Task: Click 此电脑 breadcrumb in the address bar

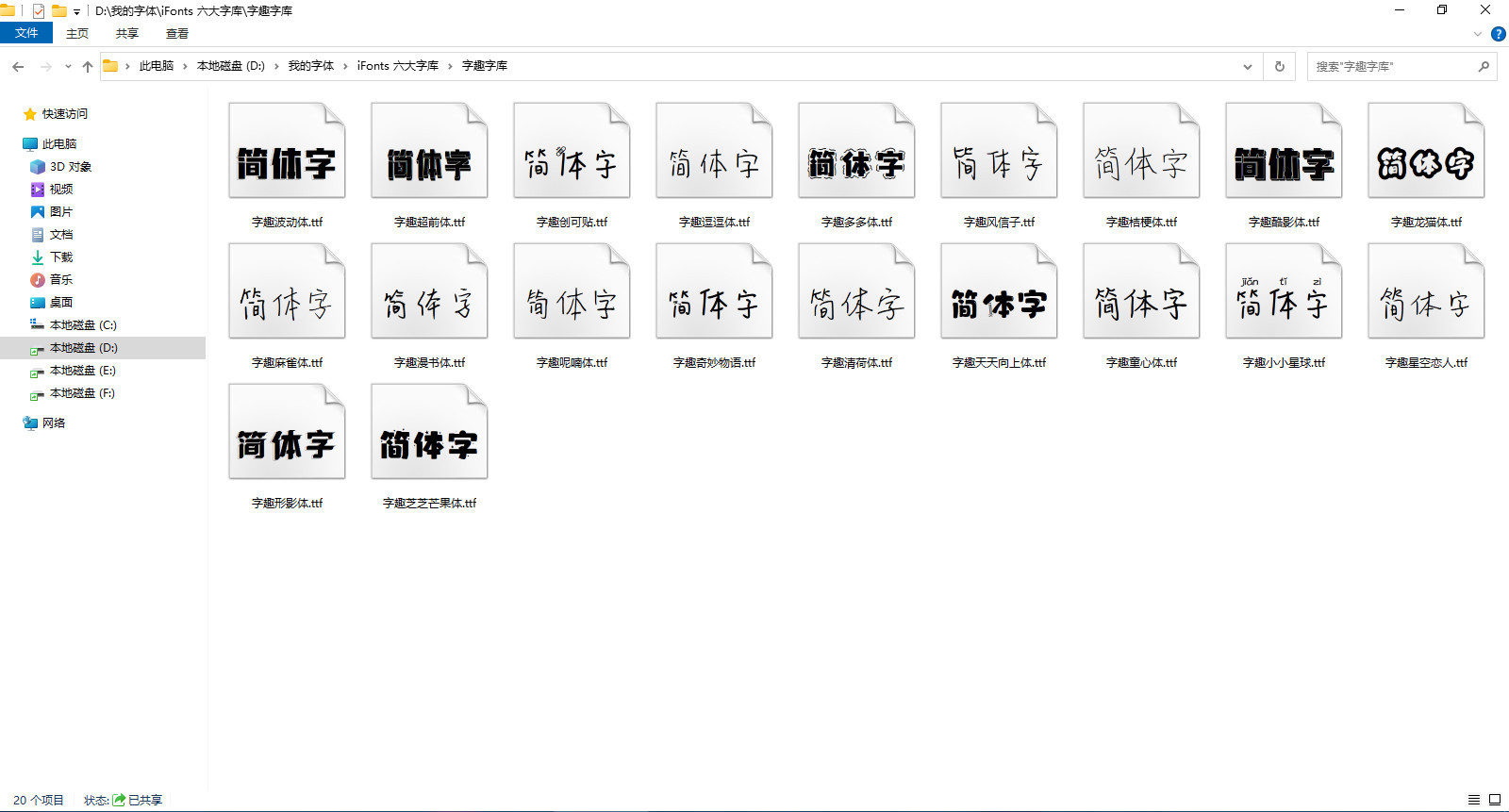Action: pos(157,66)
